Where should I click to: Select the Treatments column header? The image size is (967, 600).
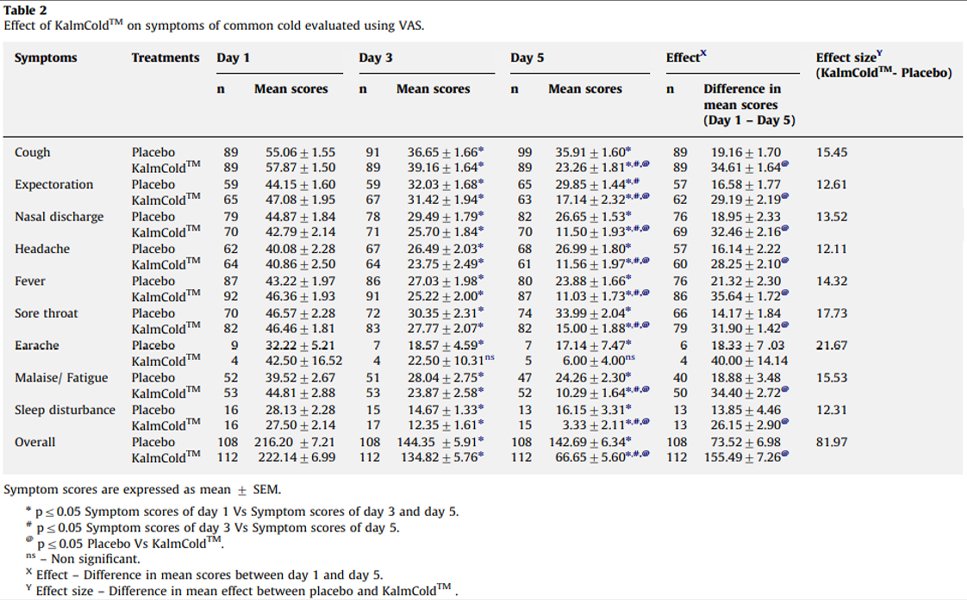pyautogui.click(x=166, y=58)
